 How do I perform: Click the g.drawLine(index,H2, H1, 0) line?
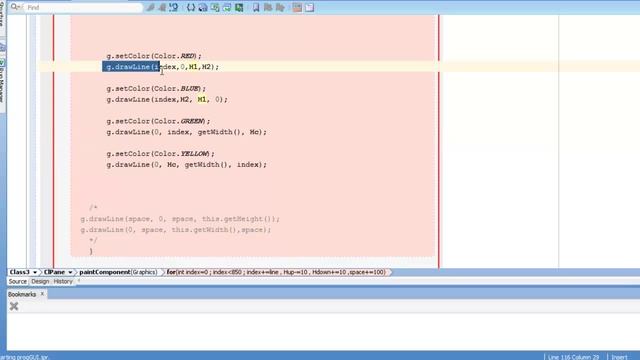167,99
